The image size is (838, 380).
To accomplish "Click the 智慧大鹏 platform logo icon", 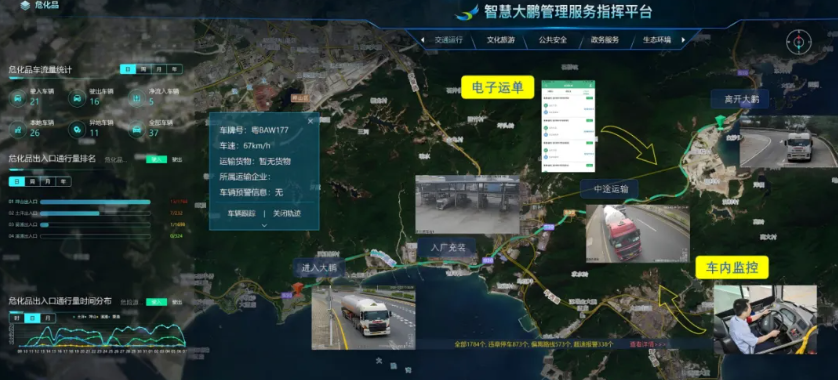I will 467,12.
